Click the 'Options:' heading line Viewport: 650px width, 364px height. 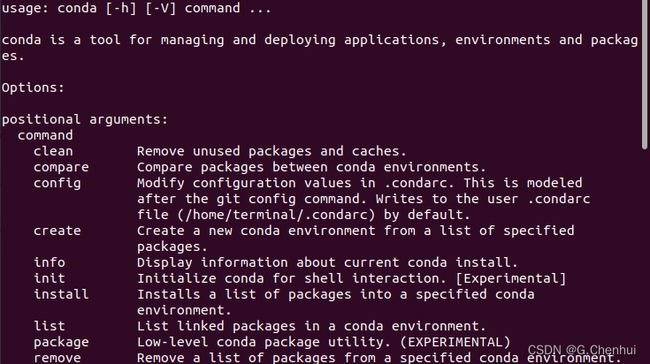[x=33, y=88]
